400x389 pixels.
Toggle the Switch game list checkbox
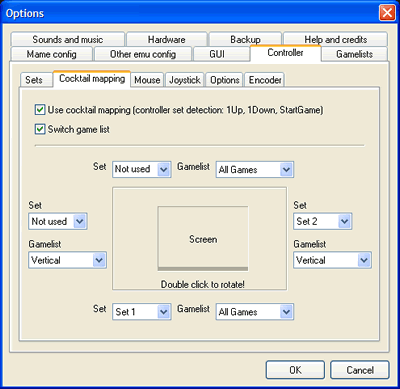[40, 129]
